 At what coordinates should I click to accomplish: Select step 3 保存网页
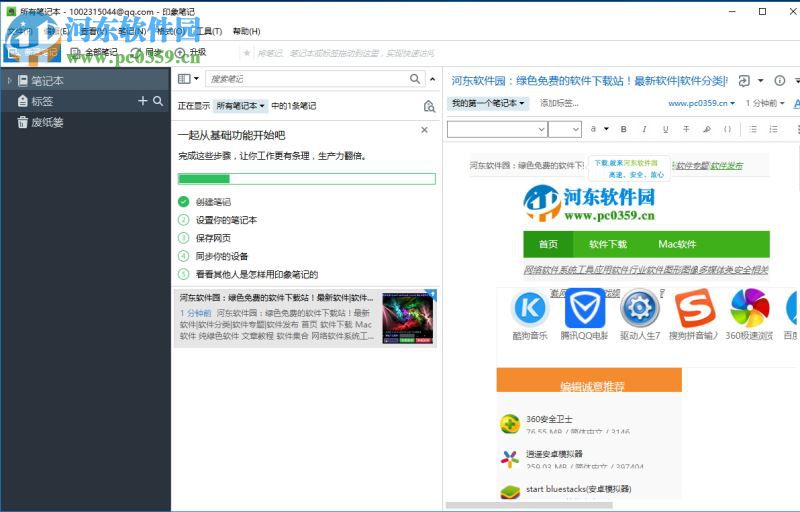pyautogui.click(x=213, y=238)
